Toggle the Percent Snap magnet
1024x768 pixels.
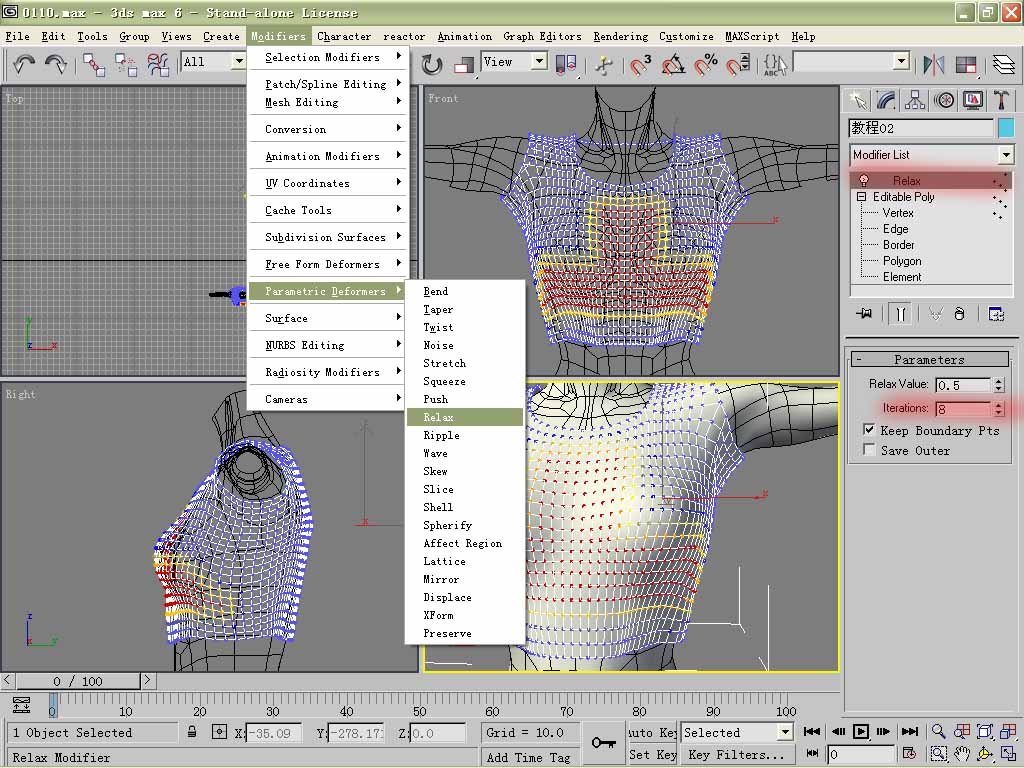click(705, 65)
